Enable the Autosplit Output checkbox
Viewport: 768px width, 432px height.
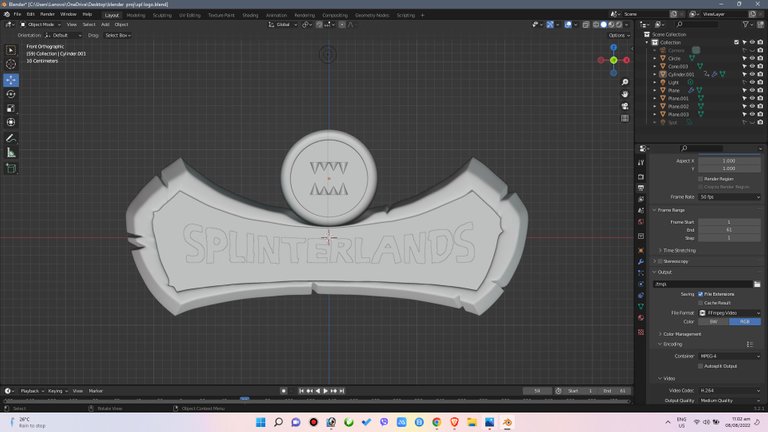(x=700, y=366)
